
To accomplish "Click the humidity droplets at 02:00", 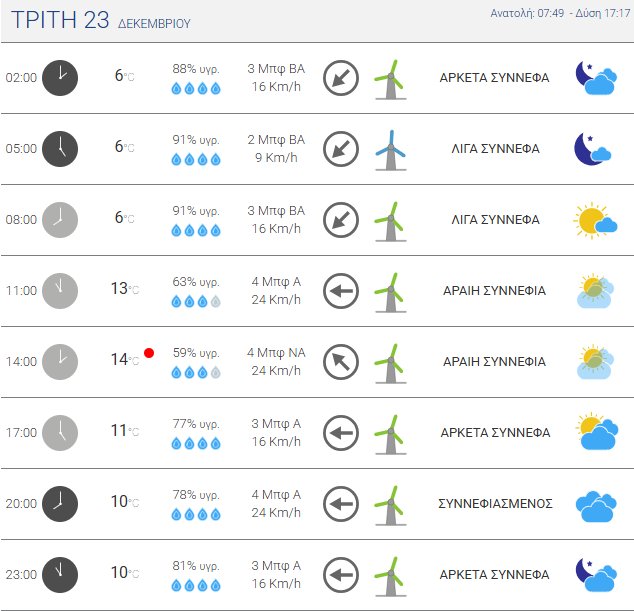I will [x=195, y=88].
